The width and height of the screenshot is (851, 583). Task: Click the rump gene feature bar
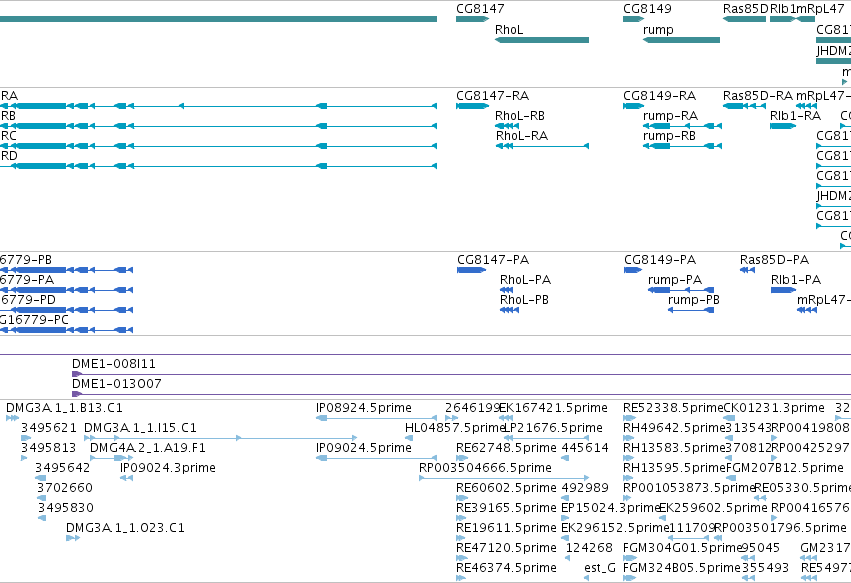681,40
